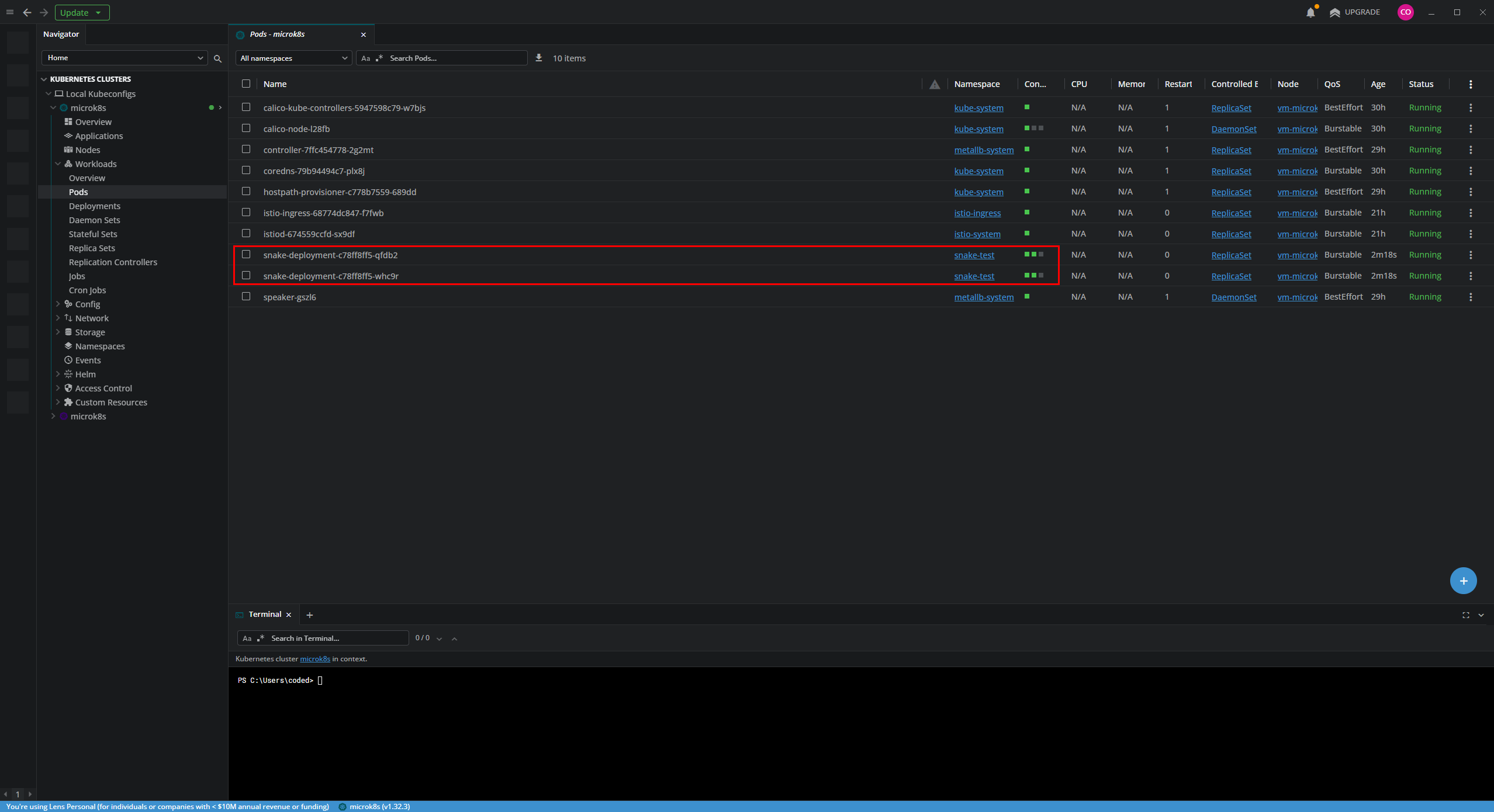This screenshot has height=812, width=1494.
Task: Open Daemon Sets in the navigator
Action: point(94,220)
